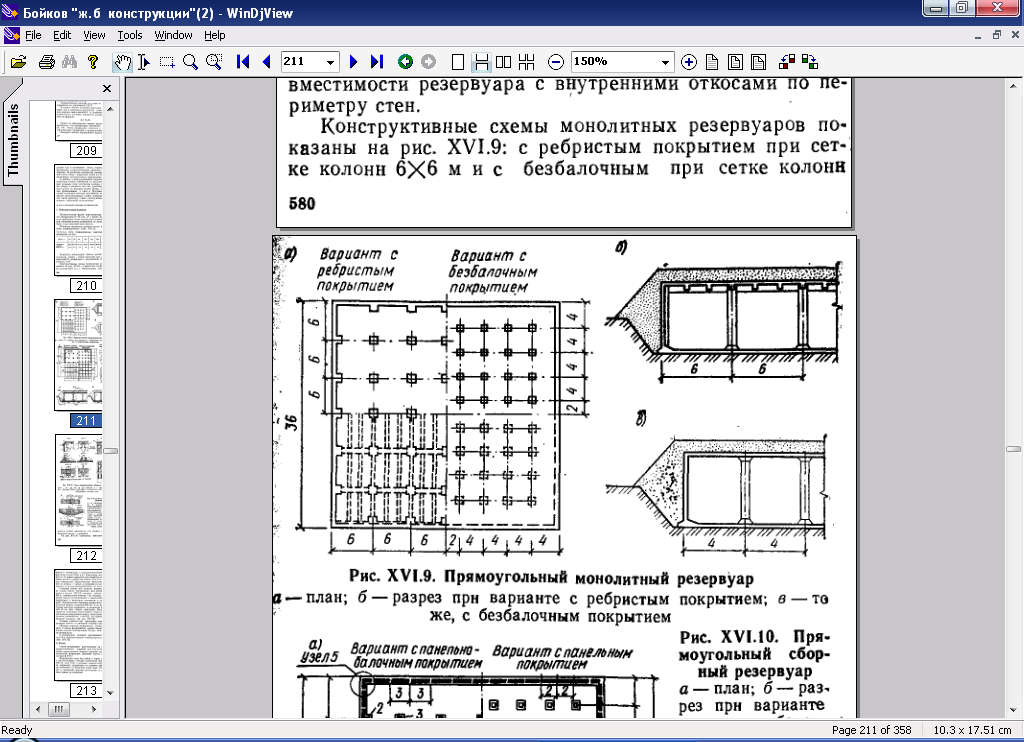Select the hand Drag tool
Image resolution: width=1024 pixels, height=742 pixels.
(x=122, y=62)
